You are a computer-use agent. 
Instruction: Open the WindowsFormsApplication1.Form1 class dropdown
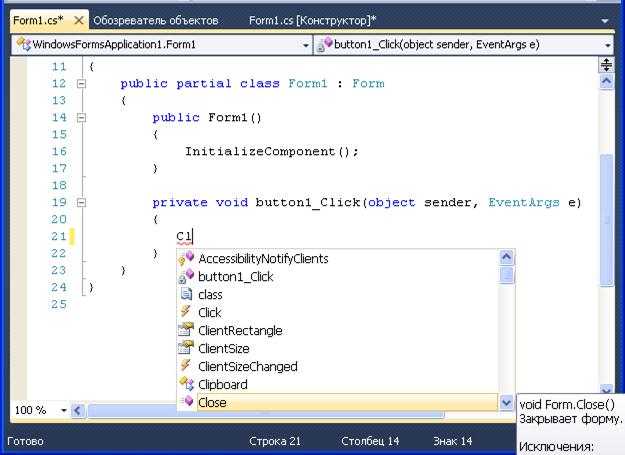coord(306,45)
